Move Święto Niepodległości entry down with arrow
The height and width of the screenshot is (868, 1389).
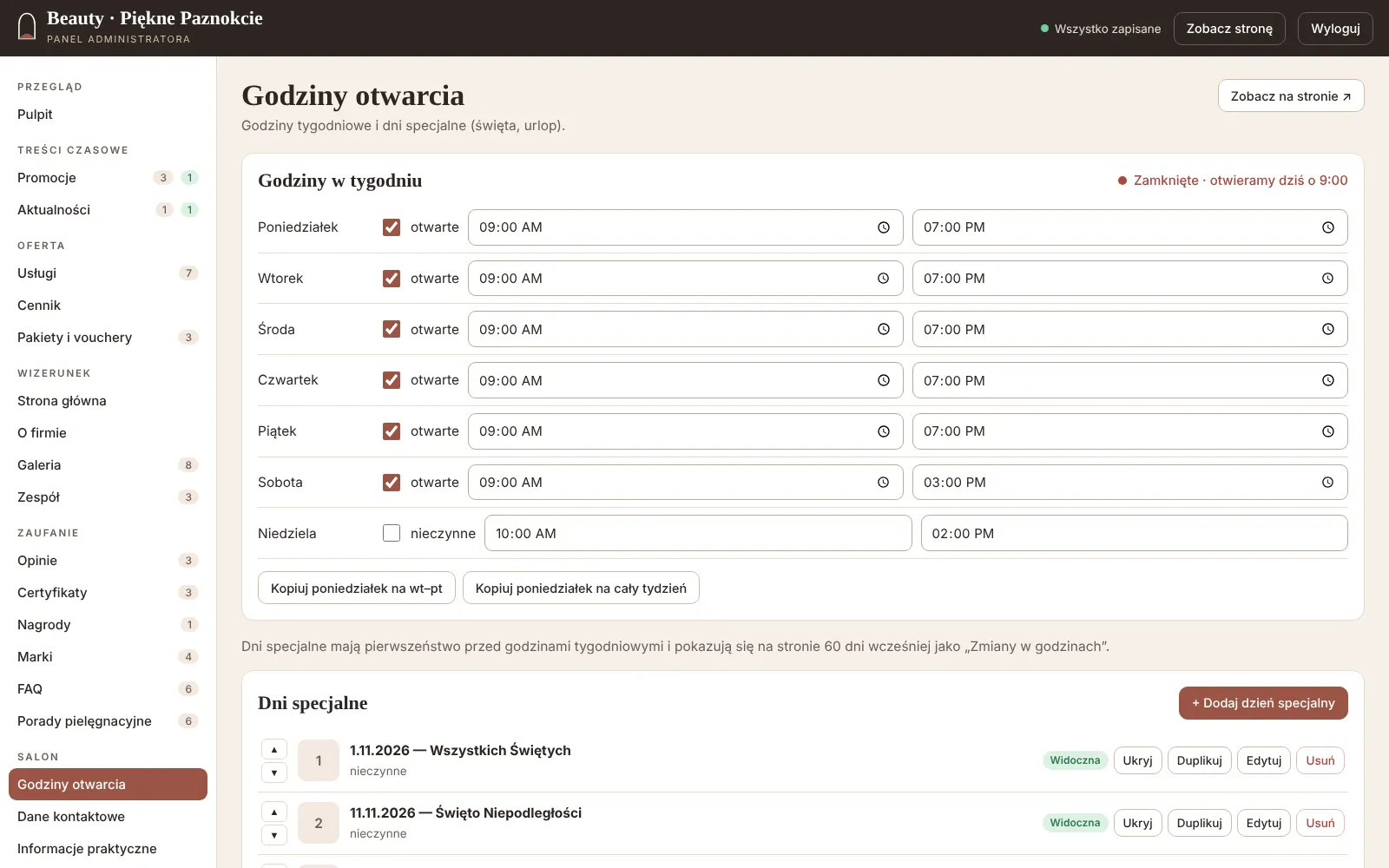pyautogui.click(x=274, y=835)
